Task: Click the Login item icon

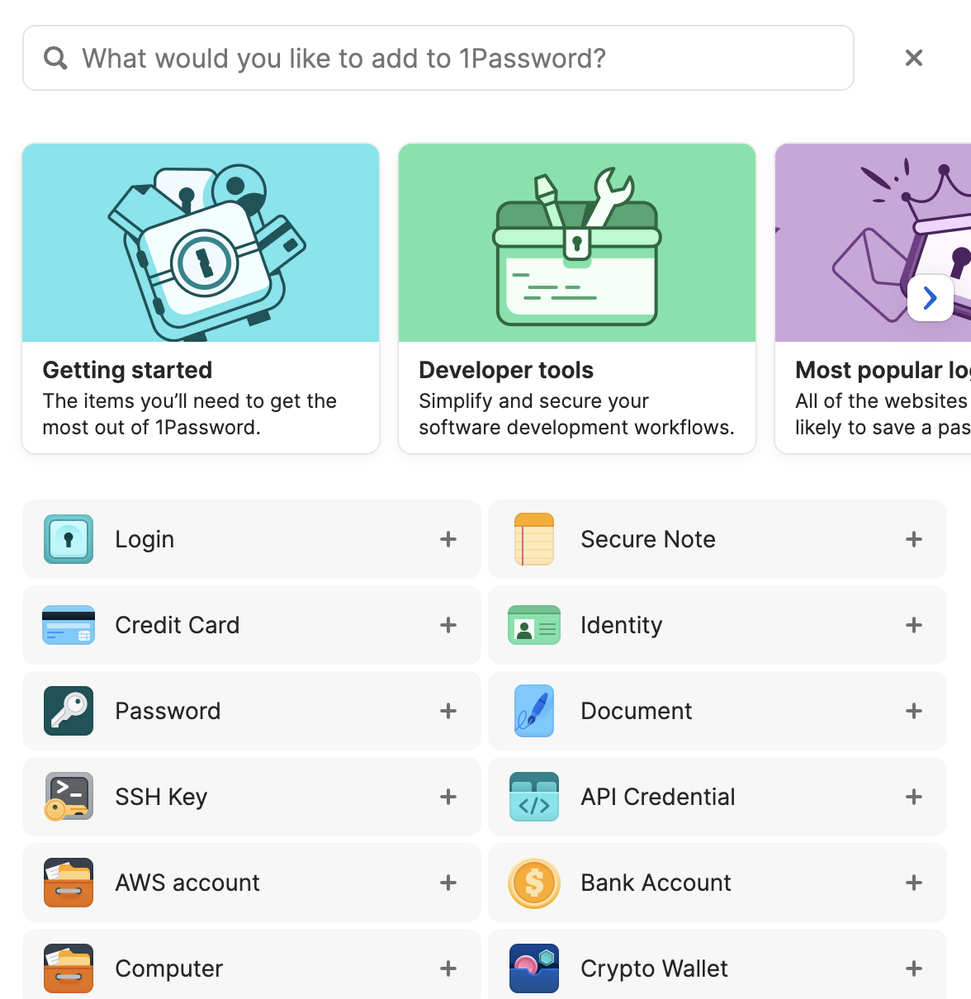Action: pyautogui.click(x=68, y=539)
